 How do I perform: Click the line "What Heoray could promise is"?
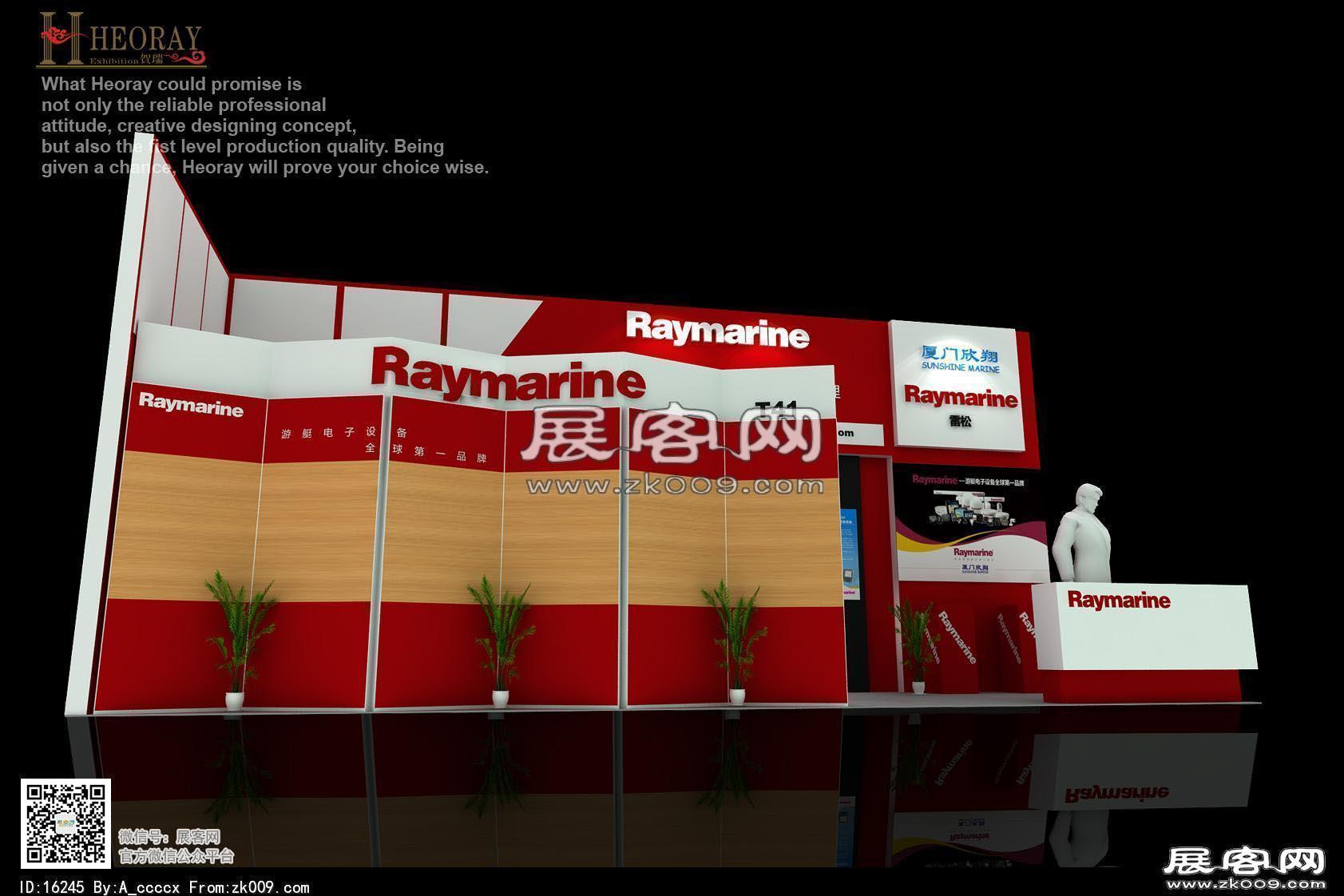[x=172, y=84]
